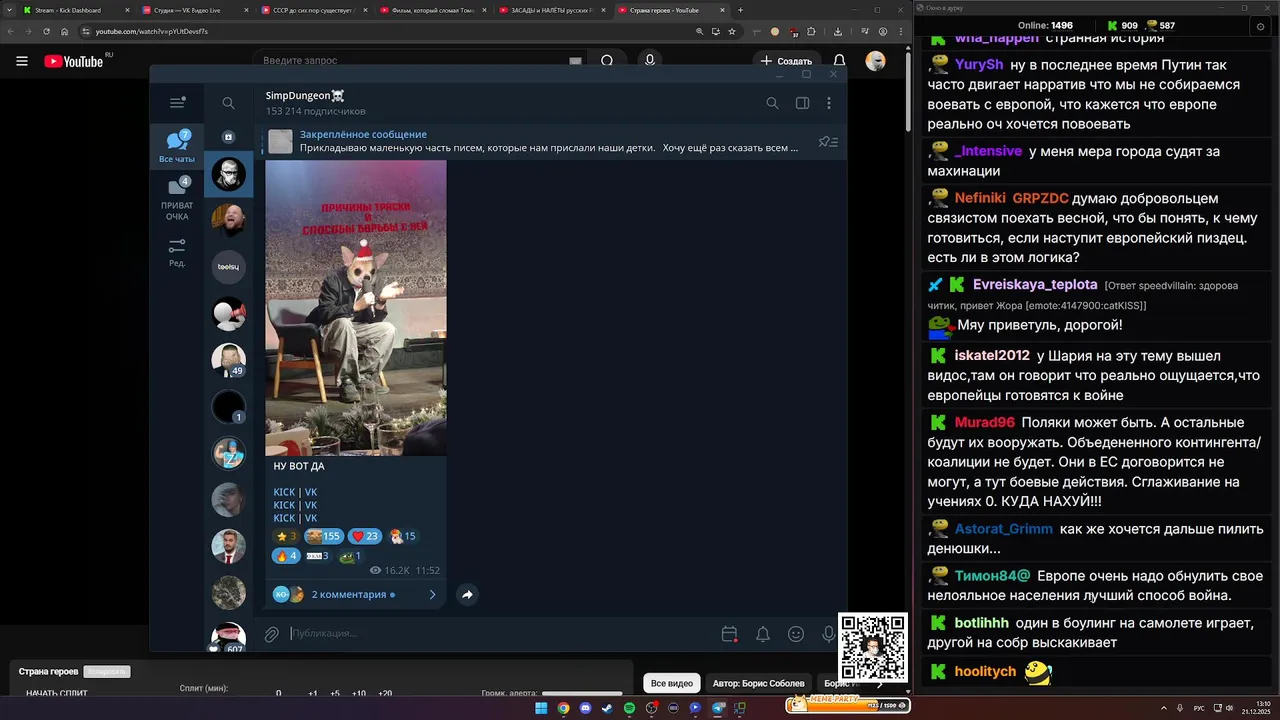
Task: Open the posted dog-mask photo
Action: 355,307
